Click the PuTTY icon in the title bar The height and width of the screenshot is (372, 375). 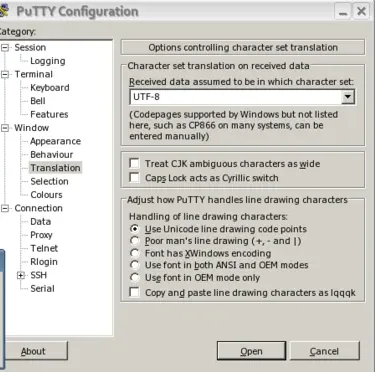(3, 11)
